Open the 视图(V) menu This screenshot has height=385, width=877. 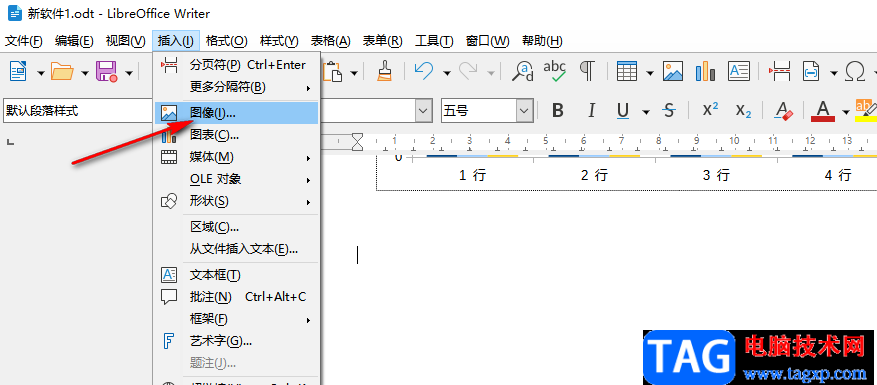click(x=125, y=41)
